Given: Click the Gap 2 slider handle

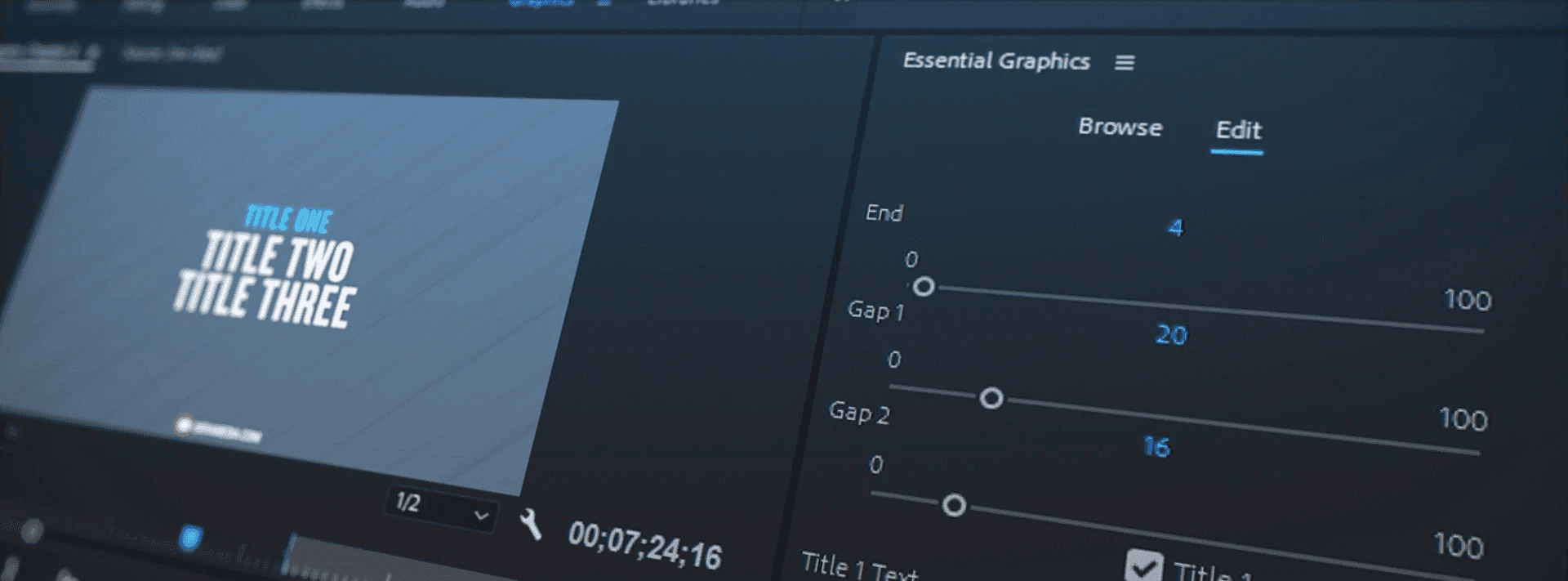Looking at the screenshot, I should [954, 506].
